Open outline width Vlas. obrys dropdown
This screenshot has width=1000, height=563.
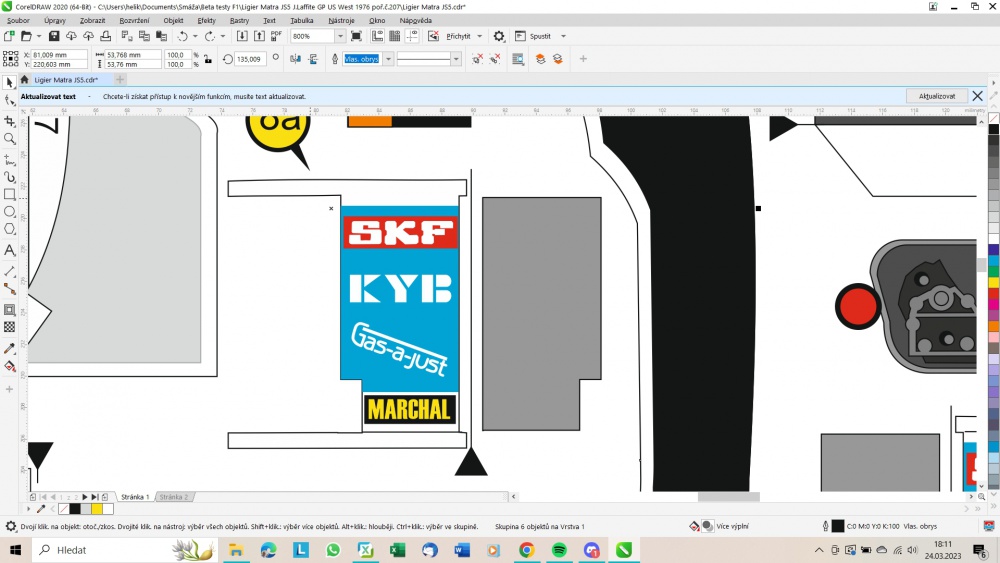[388, 59]
